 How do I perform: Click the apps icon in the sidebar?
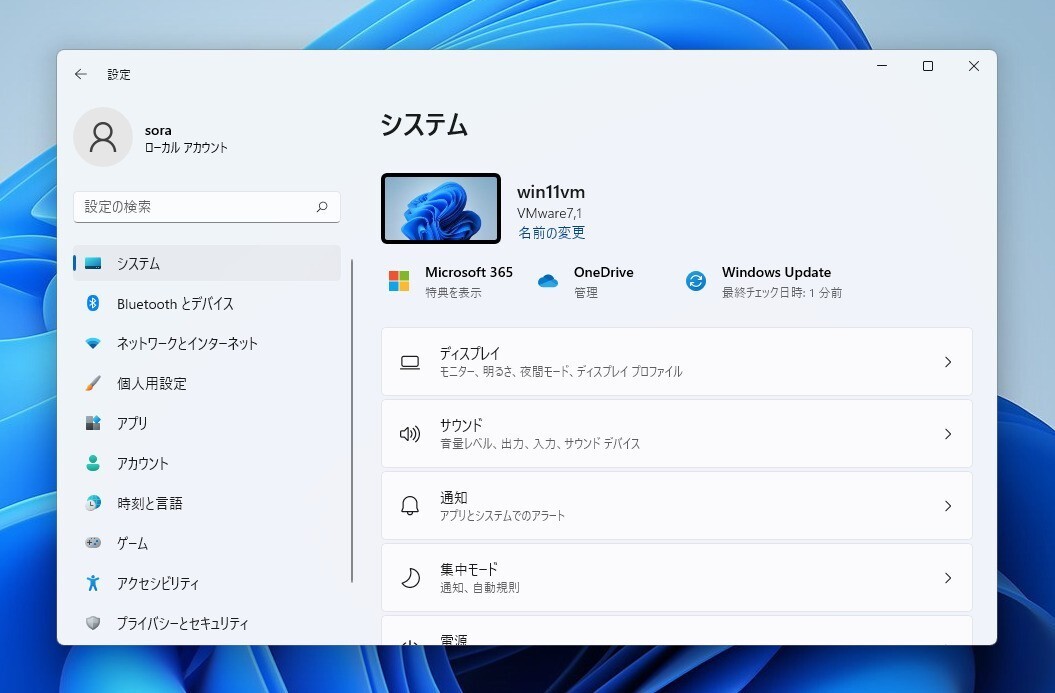[93, 423]
